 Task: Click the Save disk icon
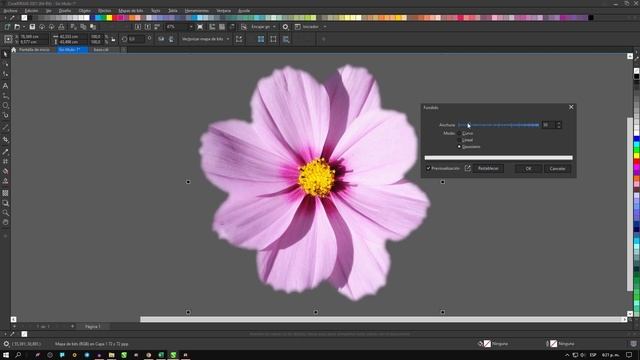click(x=32, y=27)
